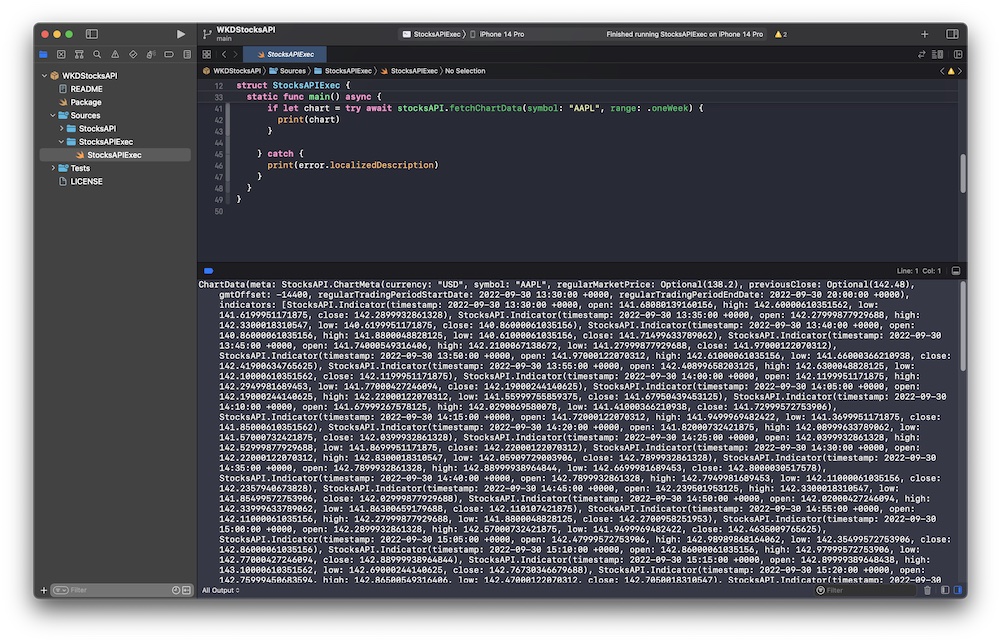Open the Project navigator folder icon

tap(43, 55)
